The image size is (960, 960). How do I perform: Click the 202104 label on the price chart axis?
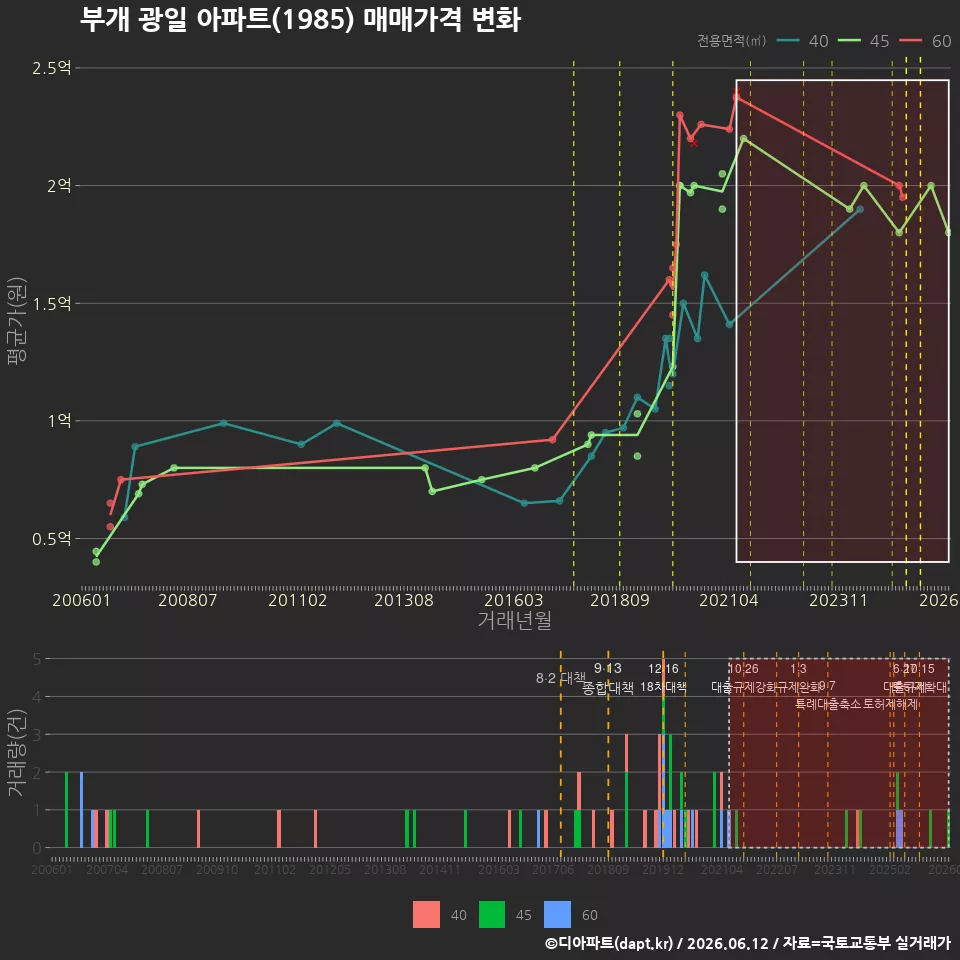coord(729,600)
